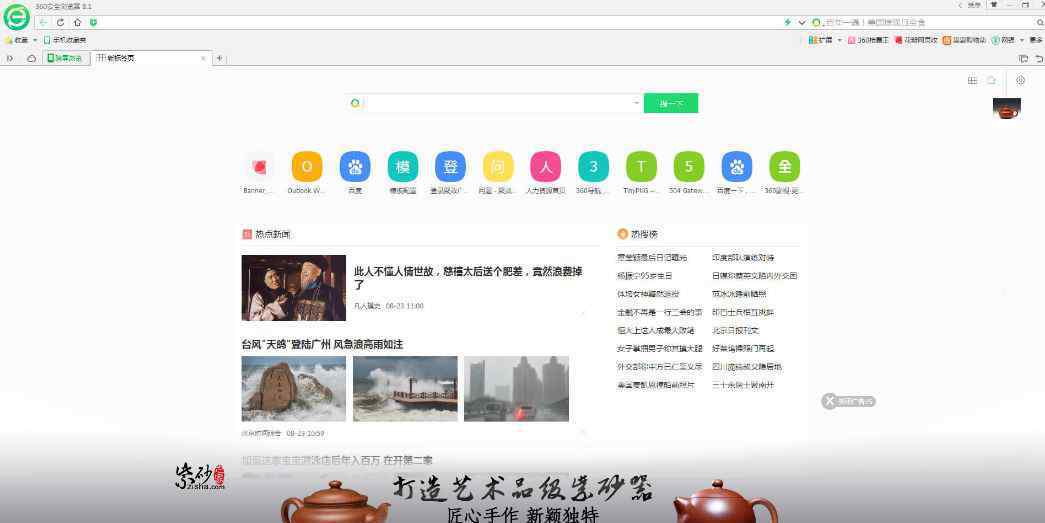Click the red bookmark toolbar shortcut
Screen dimensions: 1045x523
coord(916,40)
